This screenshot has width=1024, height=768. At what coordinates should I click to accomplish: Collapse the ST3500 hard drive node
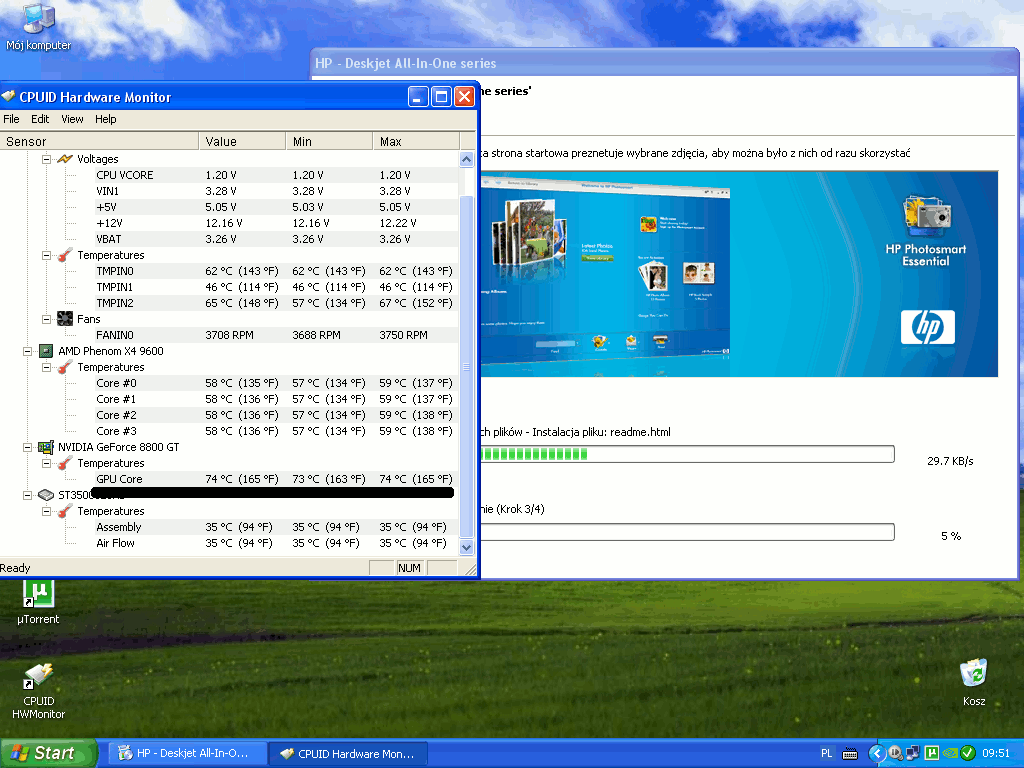[x=27, y=495]
